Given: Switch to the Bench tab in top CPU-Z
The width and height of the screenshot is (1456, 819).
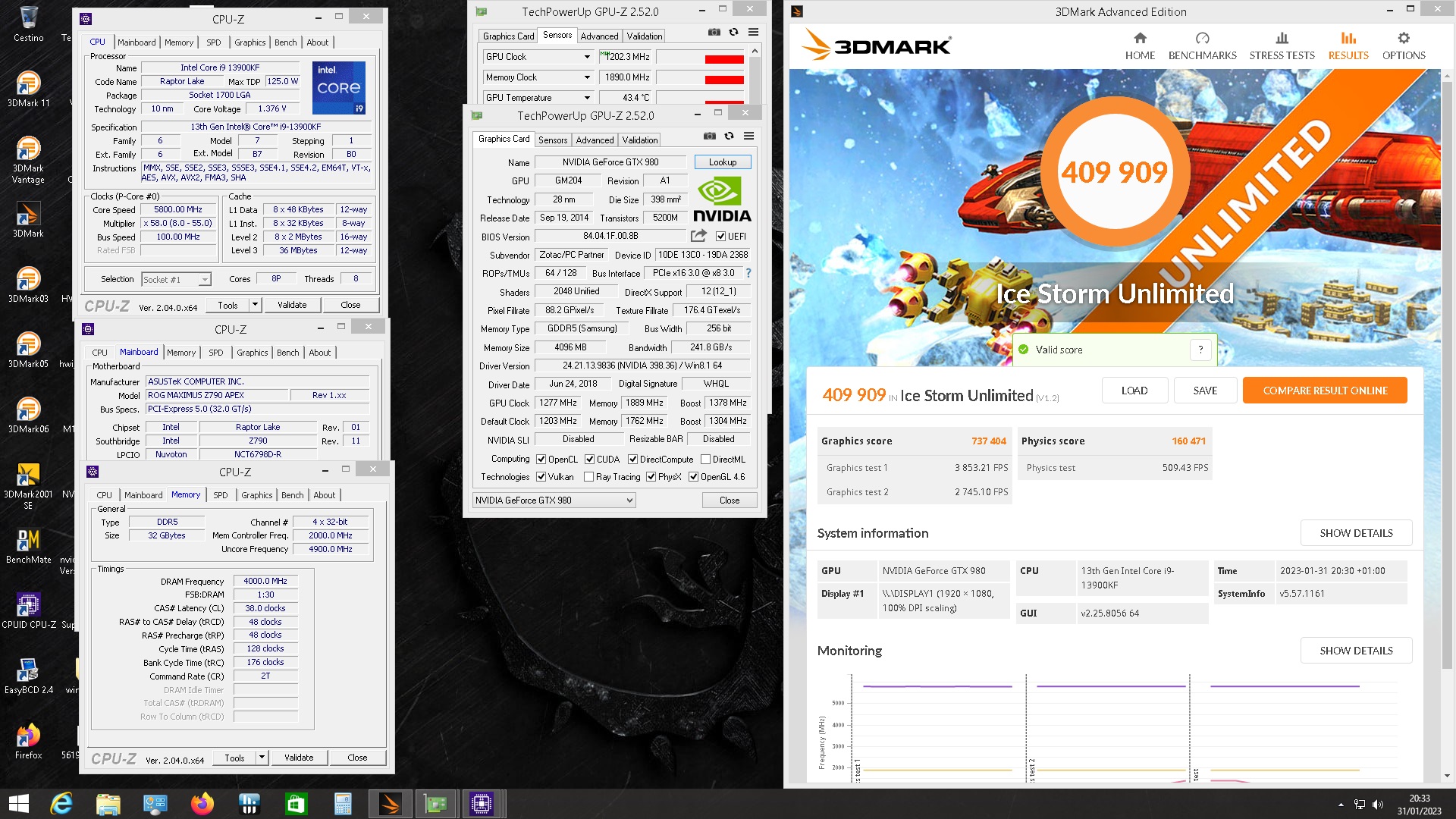Looking at the screenshot, I should tap(285, 42).
